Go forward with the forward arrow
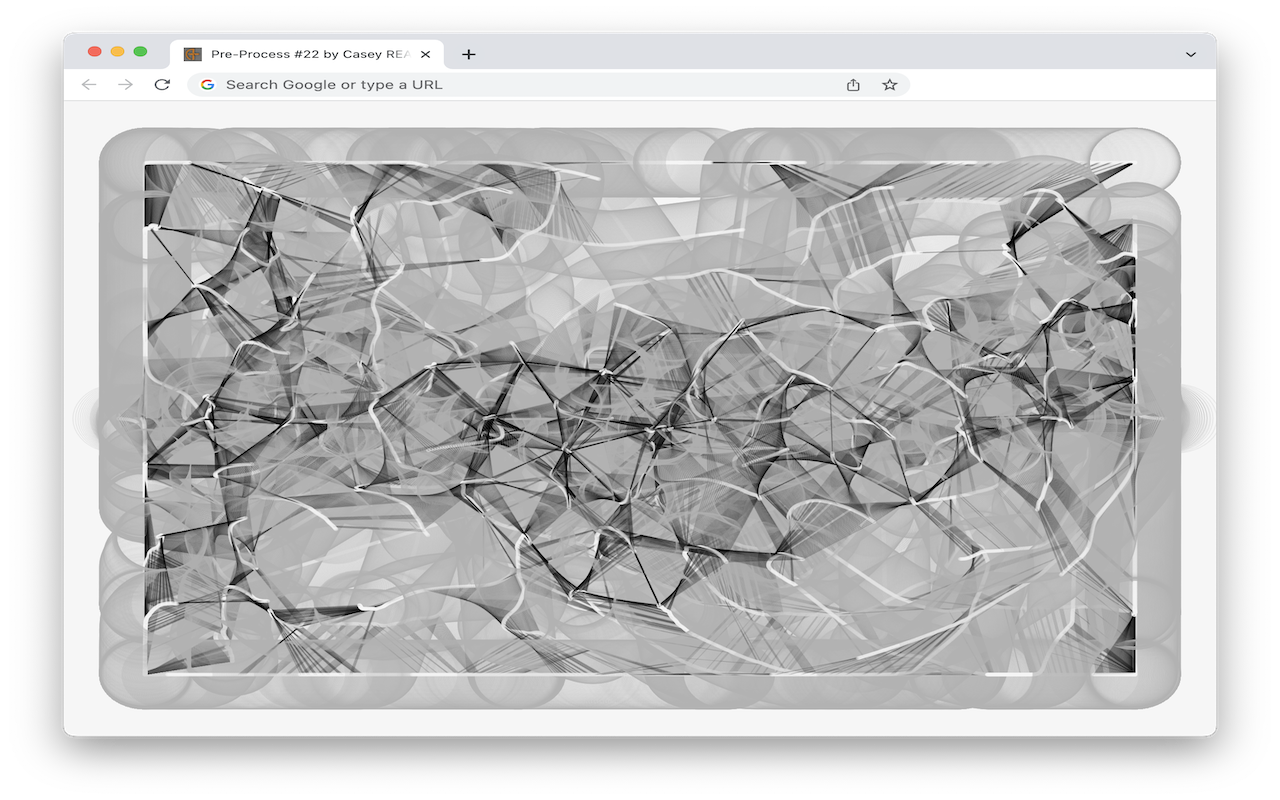The width and height of the screenshot is (1280, 800). [124, 85]
